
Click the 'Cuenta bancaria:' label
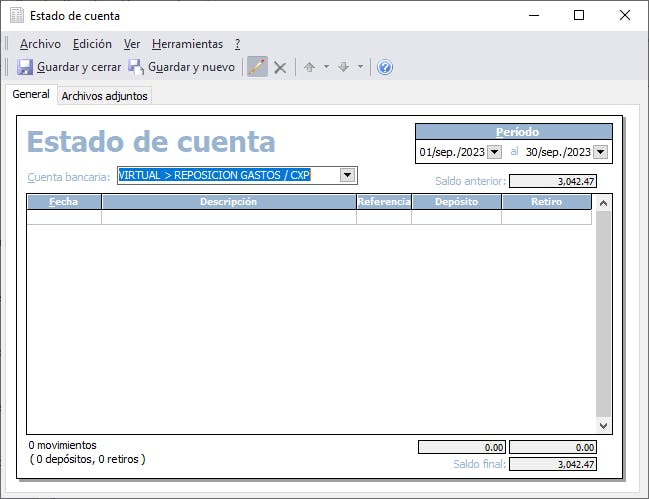click(x=69, y=177)
